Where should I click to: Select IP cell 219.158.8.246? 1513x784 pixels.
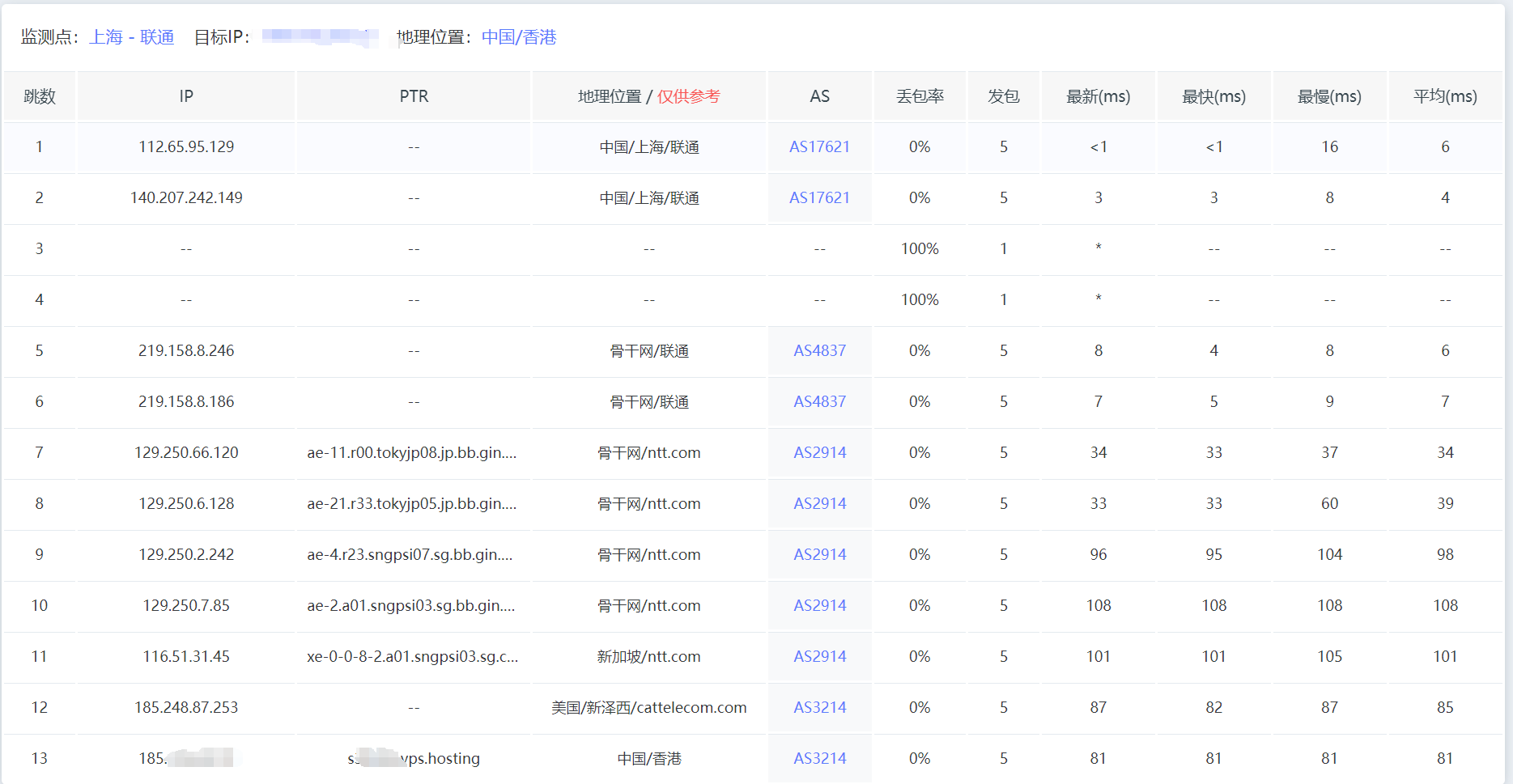coord(186,350)
